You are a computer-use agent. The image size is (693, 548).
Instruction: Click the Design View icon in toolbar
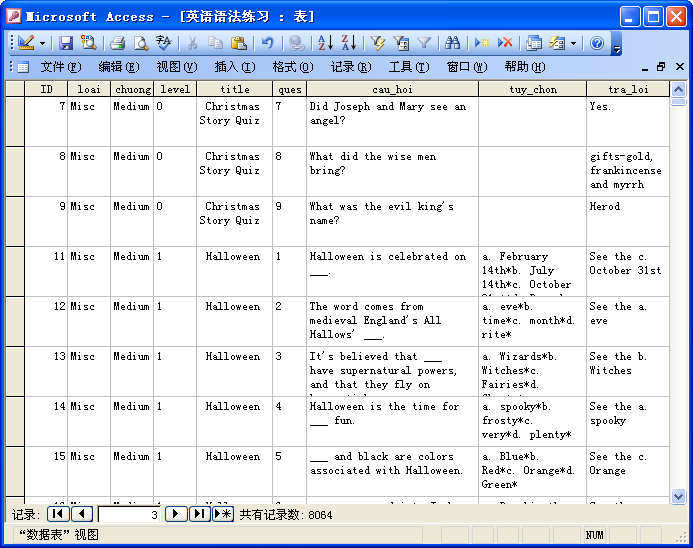26,43
